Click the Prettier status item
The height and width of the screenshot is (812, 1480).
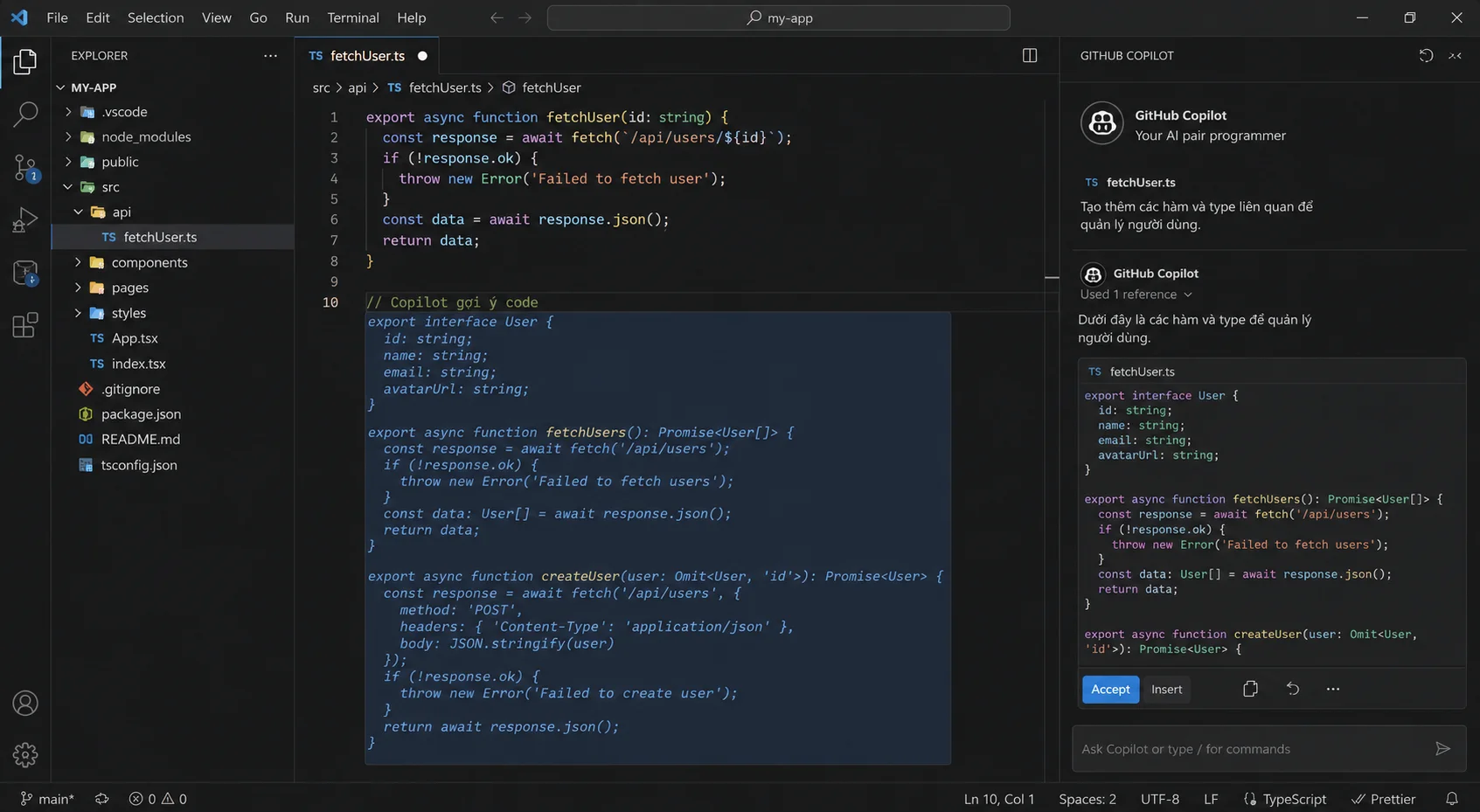(x=1383, y=799)
